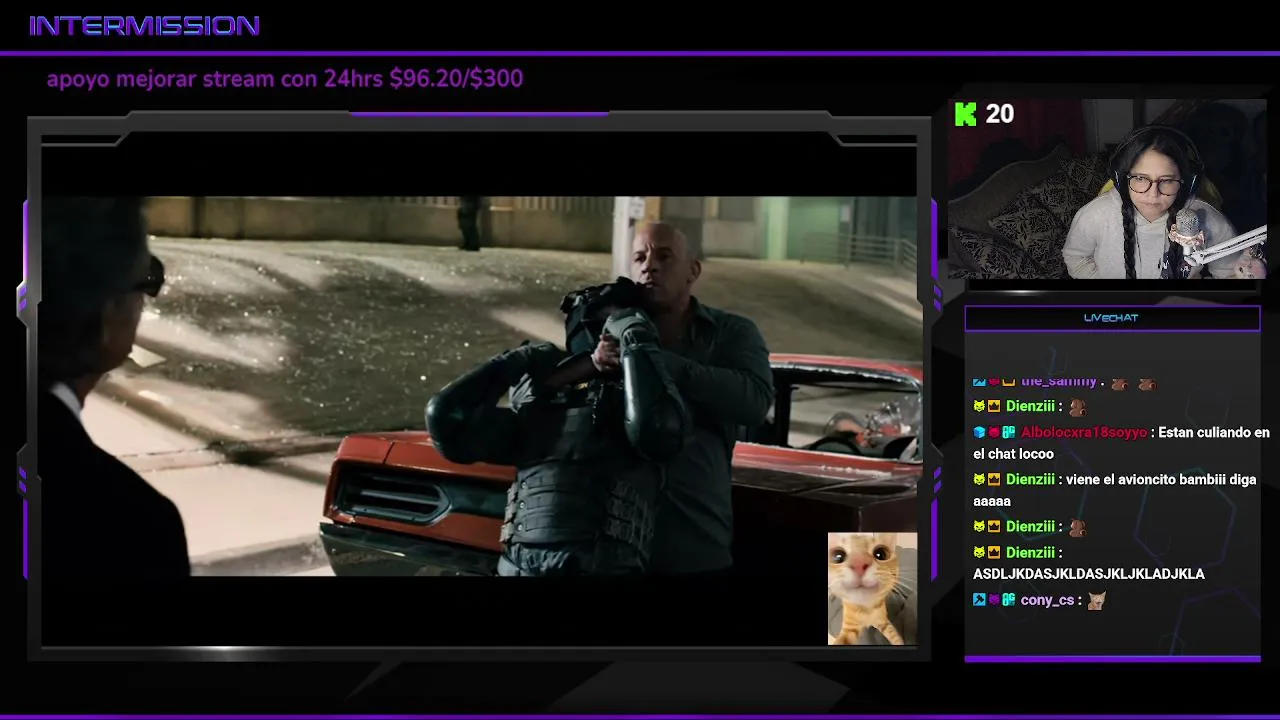This screenshot has height=720, width=1280.
Task: Click the streamer webcam feed
Action: (x=1107, y=189)
